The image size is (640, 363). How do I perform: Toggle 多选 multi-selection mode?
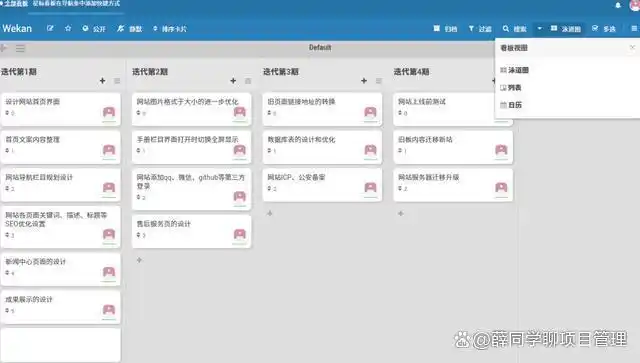coord(604,29)
